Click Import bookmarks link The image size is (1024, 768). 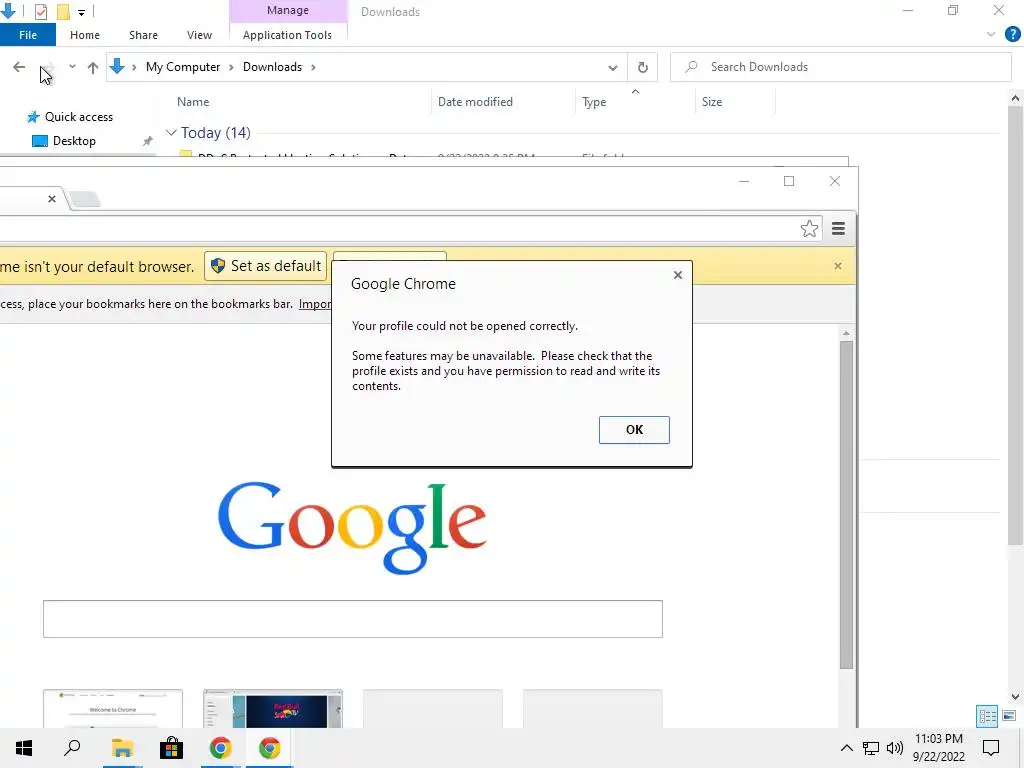(x=315, y=304)
